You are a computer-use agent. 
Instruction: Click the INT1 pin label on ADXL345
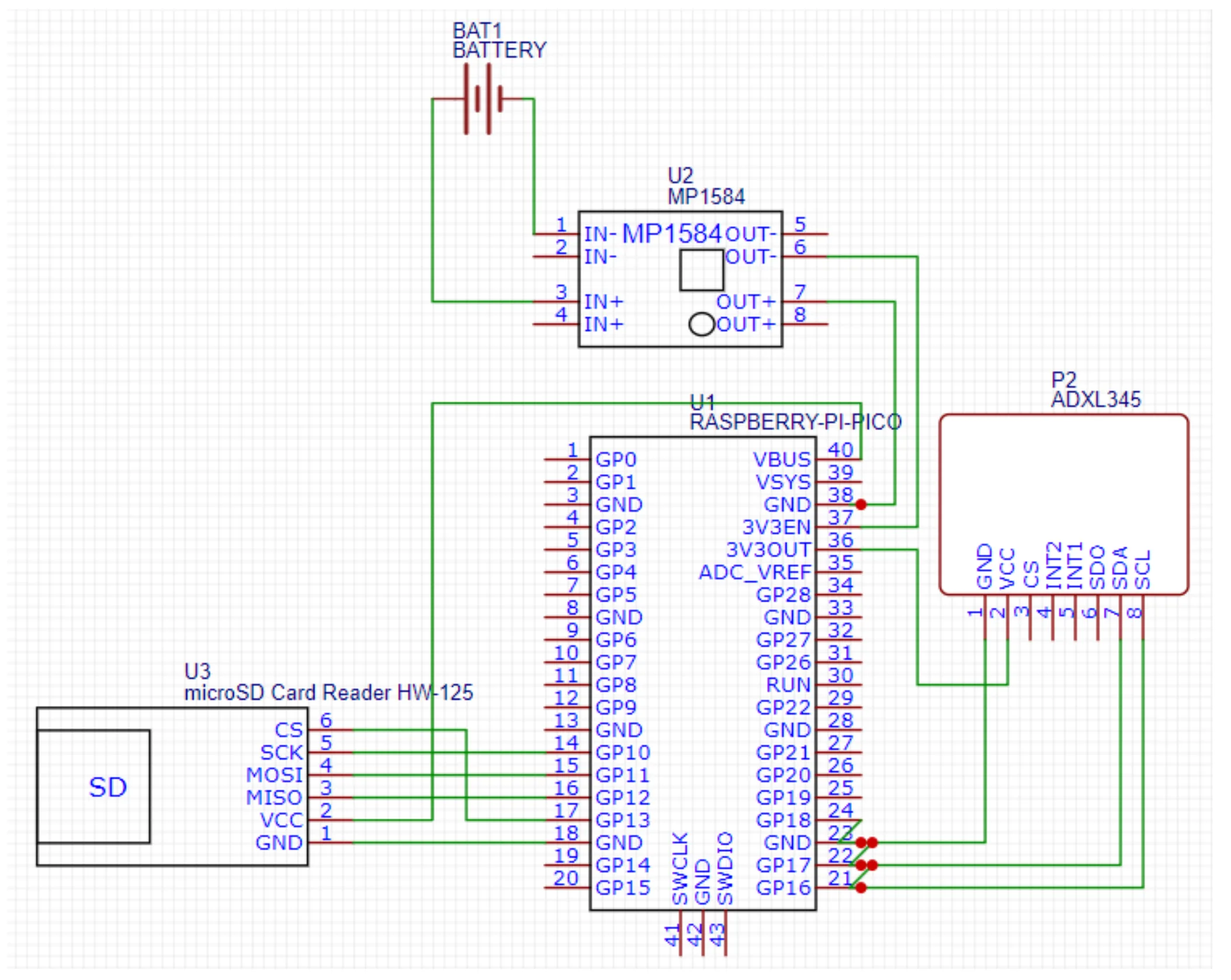point(1074,565)
